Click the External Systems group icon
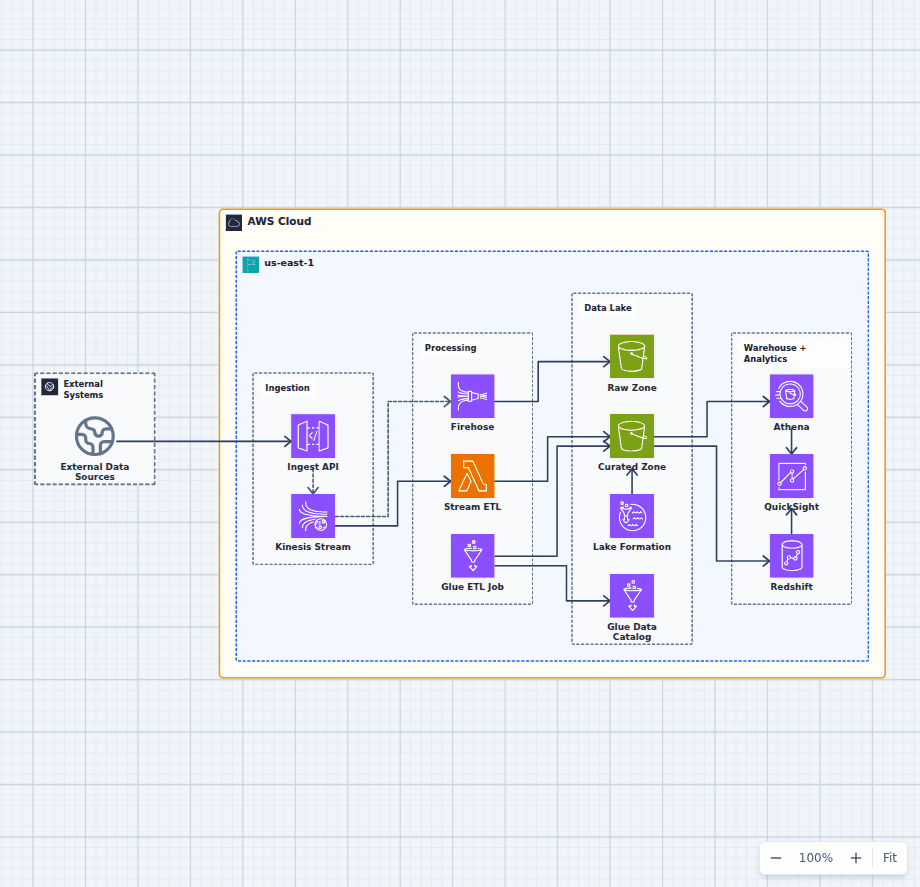The height and width of the screenshot is (887, 920). point(50,387)
